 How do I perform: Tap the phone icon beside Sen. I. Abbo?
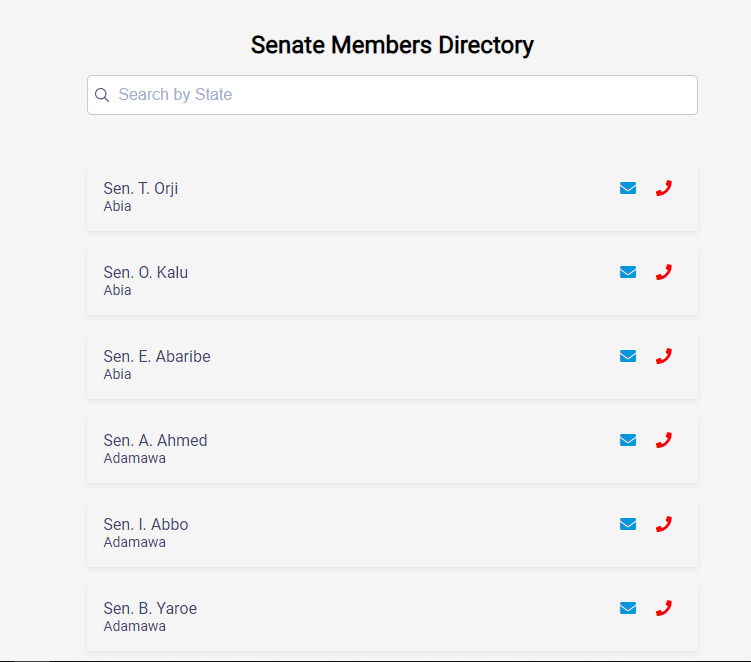click(x=663, y=524)
